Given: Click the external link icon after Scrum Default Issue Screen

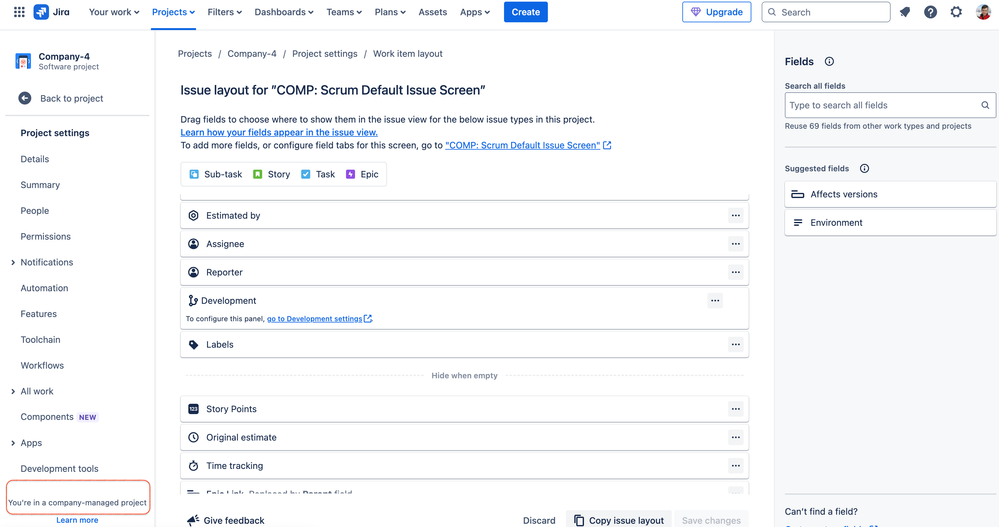Looking at the screenshot, I should tap(607, 145).
